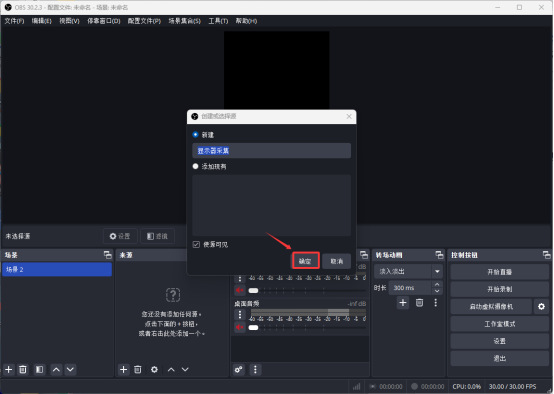The height and width of the screenshot is (394, 554).
Task: Open scene filters in the 场景 toolbar
Action: (x=40, y=370)
